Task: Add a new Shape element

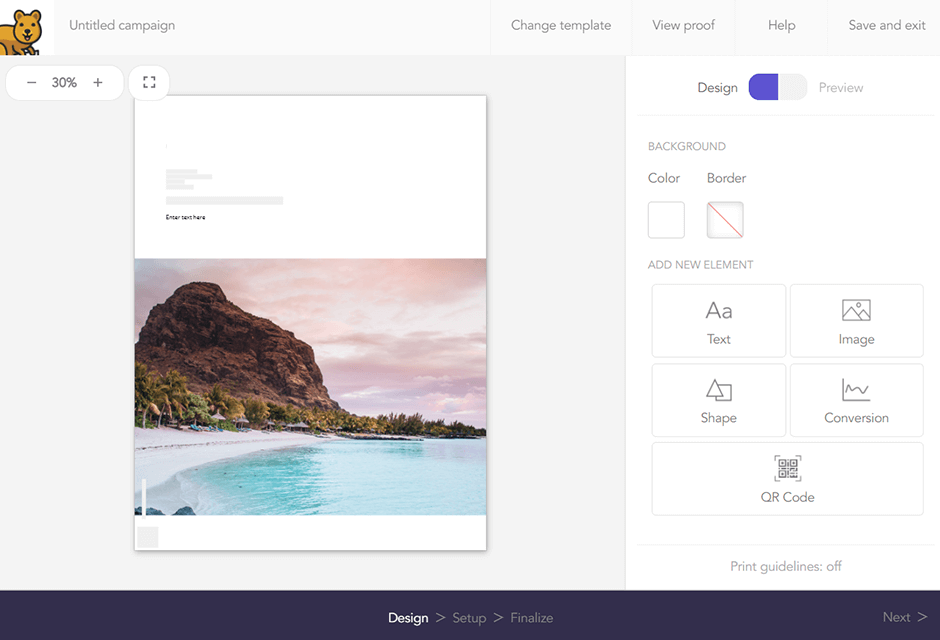Action: [718, 400]
